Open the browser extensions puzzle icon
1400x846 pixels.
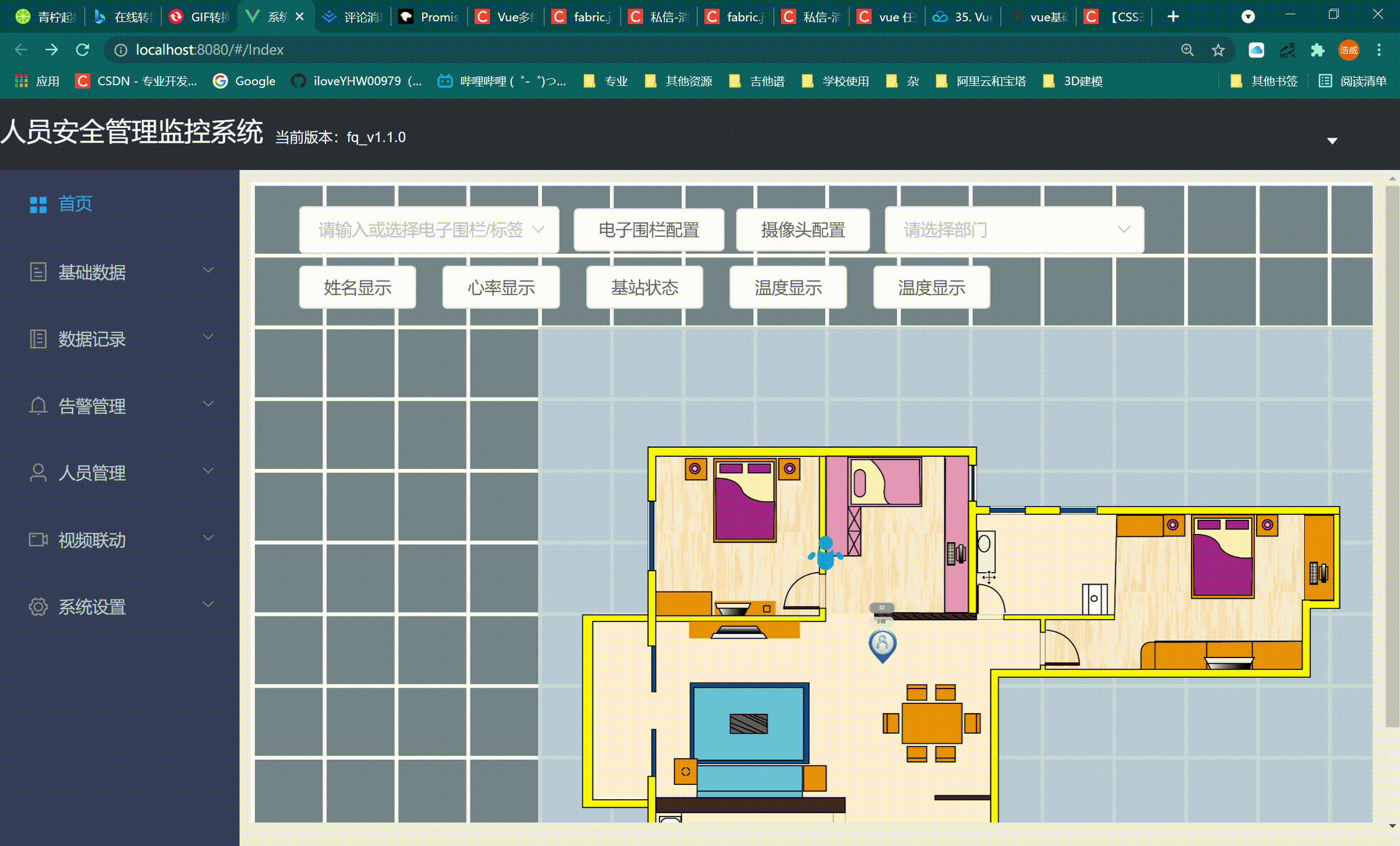point(1317,50)
